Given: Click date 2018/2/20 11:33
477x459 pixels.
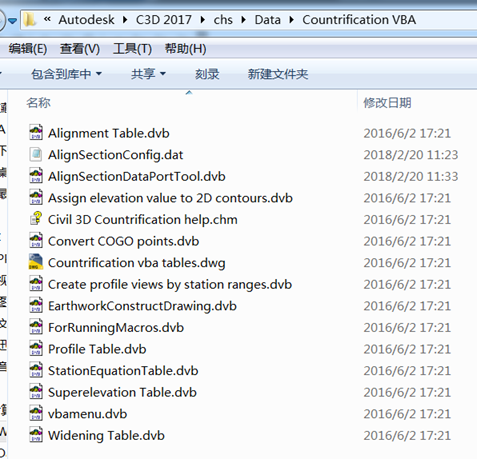Looking at the screenshot, I should pos(411,176).
